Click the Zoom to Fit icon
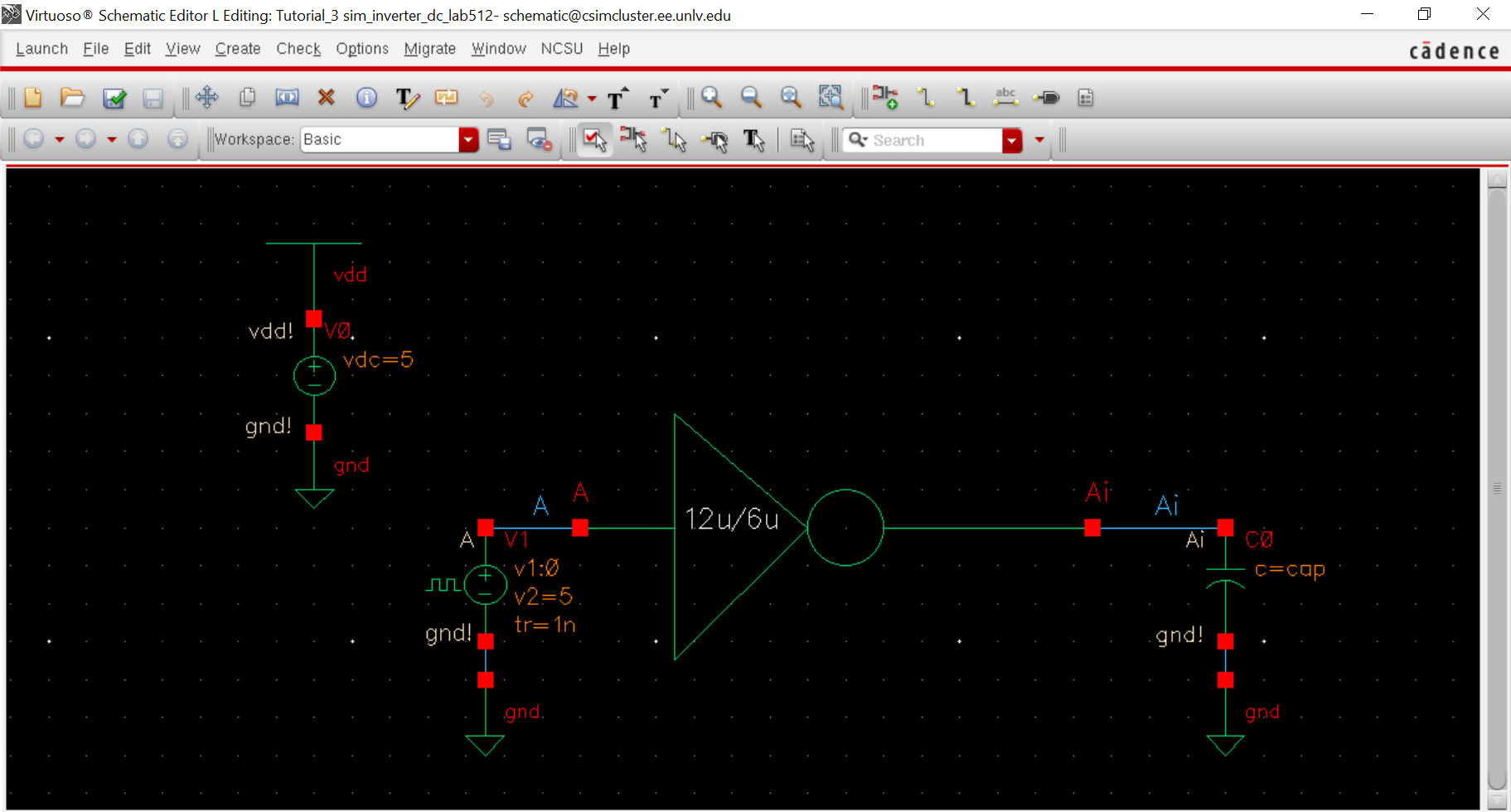The height and width of the screenshot is (812, 1511). pos(790,98)
